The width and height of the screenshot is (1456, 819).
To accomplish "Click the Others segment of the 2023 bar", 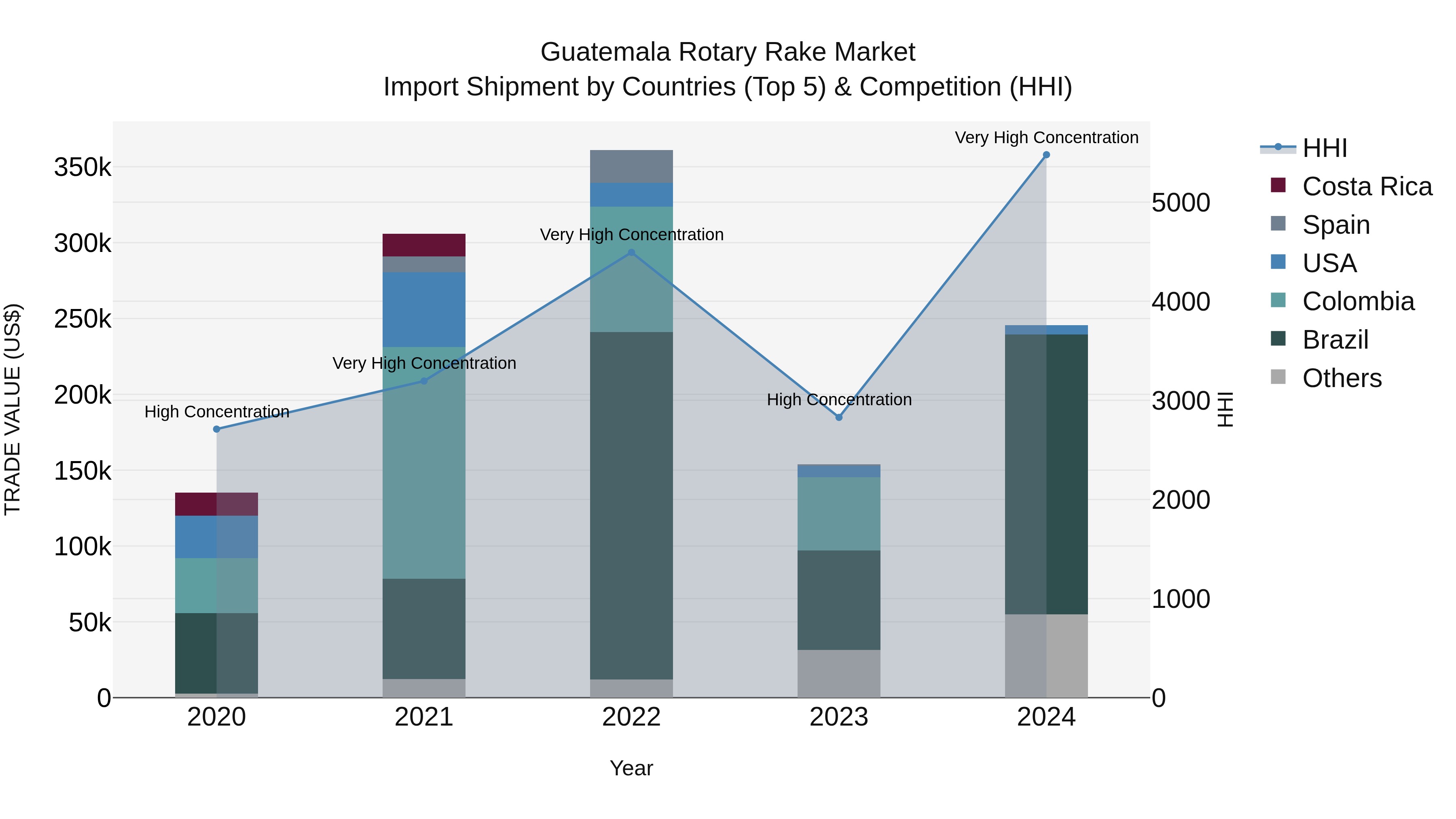I will [839, 674].
